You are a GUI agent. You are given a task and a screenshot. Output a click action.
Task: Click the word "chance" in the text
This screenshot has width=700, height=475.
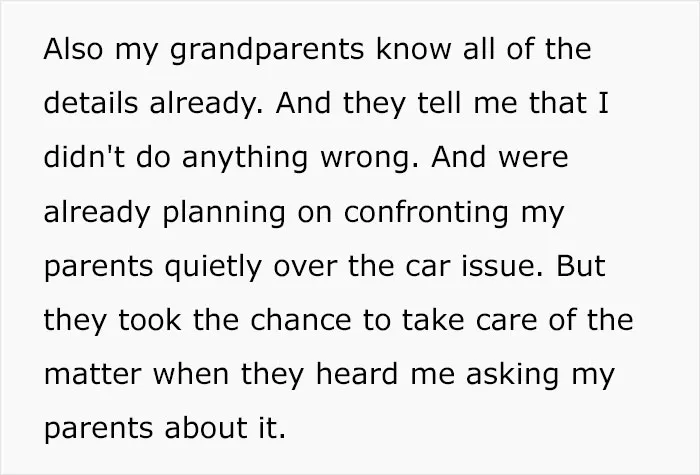pos(300,319)
